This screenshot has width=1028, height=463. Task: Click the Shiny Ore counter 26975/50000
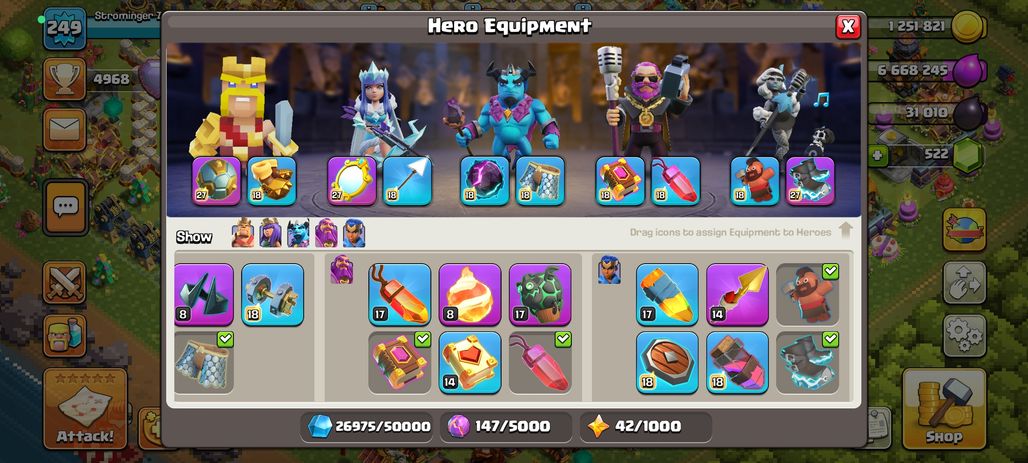[x=369, y=427]
